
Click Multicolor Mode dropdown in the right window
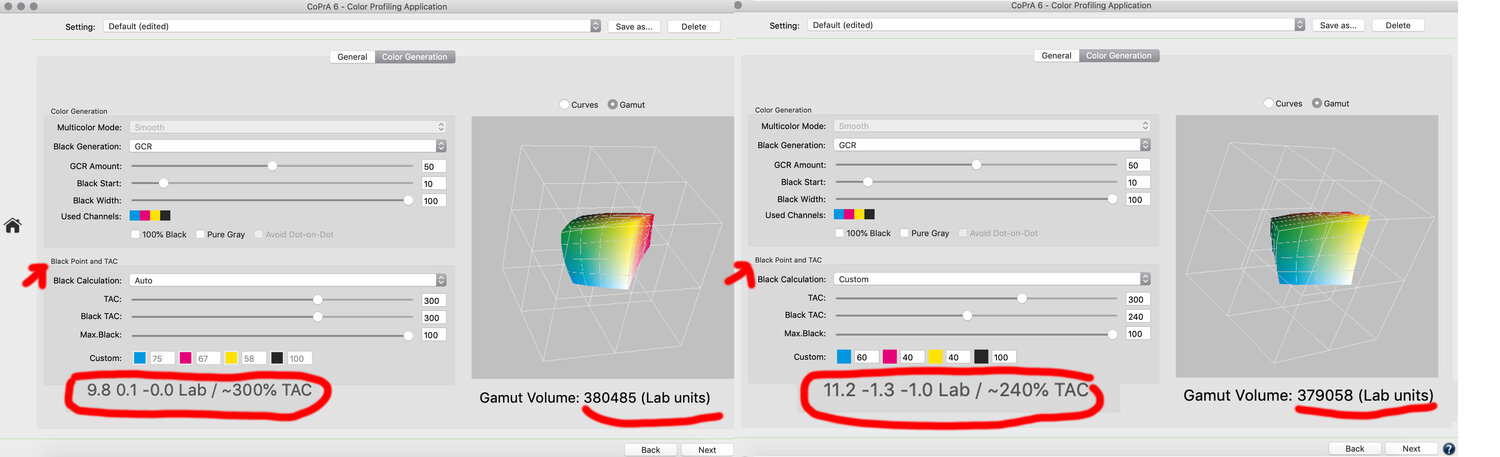pyautogui.click(x=992, y=126)
